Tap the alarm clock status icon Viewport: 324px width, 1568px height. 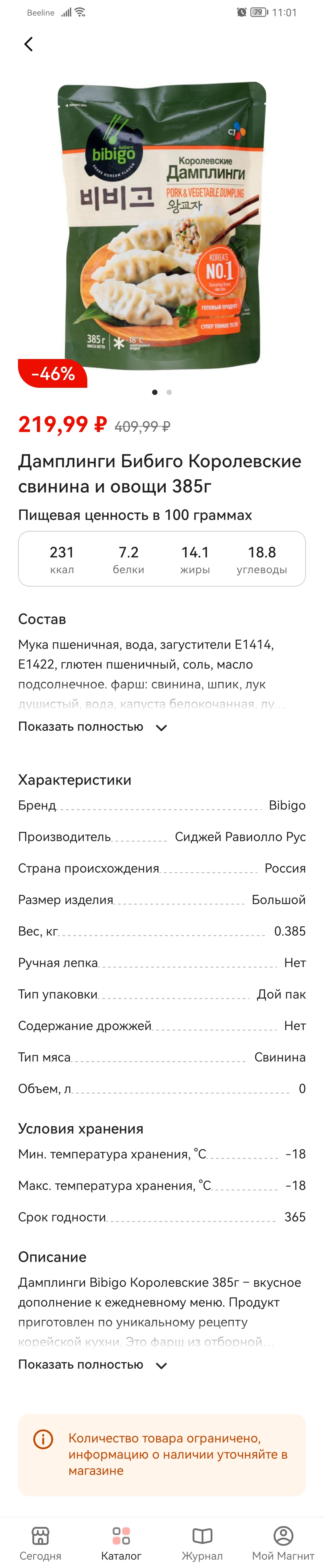pyautogui.click(x=241, y=12)
